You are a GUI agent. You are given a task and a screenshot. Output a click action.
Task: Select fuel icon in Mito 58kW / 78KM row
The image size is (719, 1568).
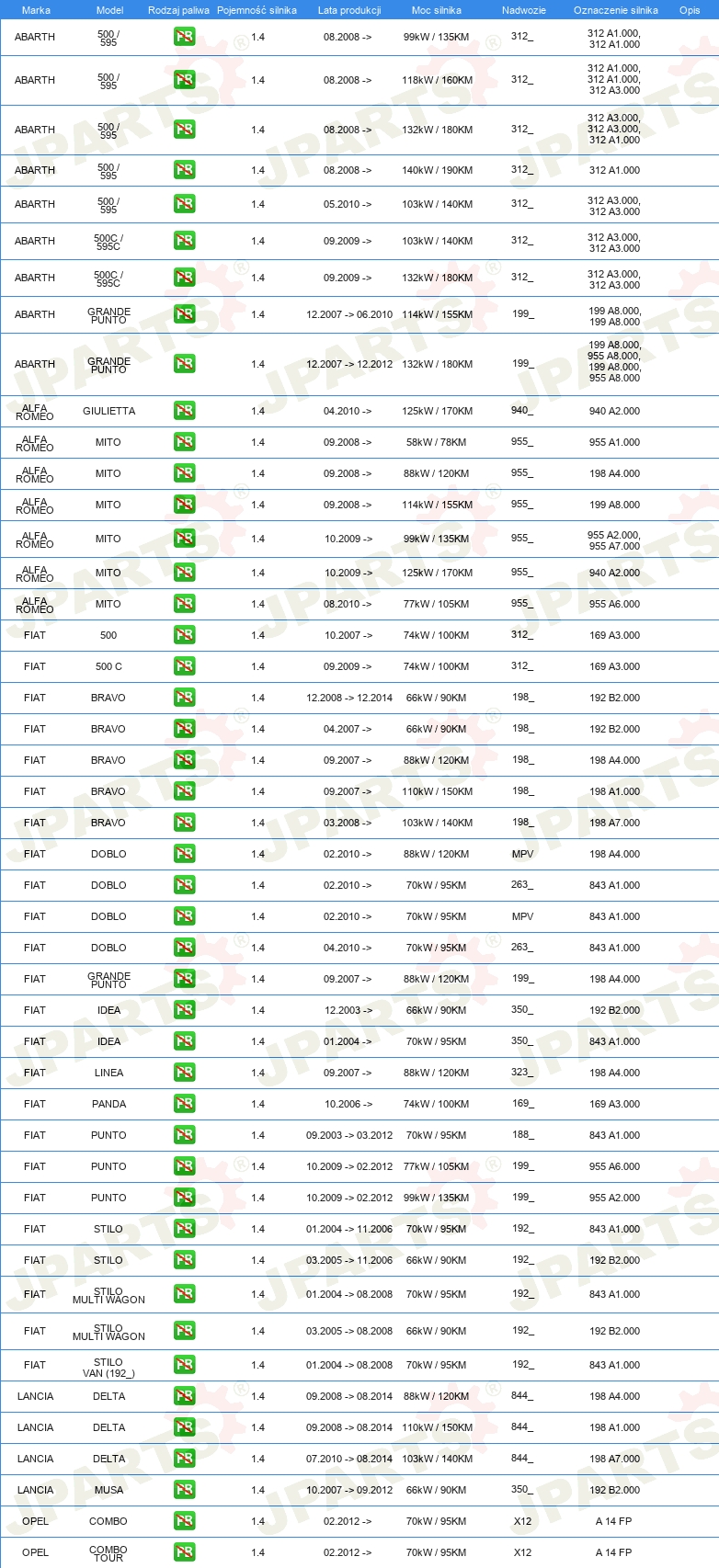184,442
